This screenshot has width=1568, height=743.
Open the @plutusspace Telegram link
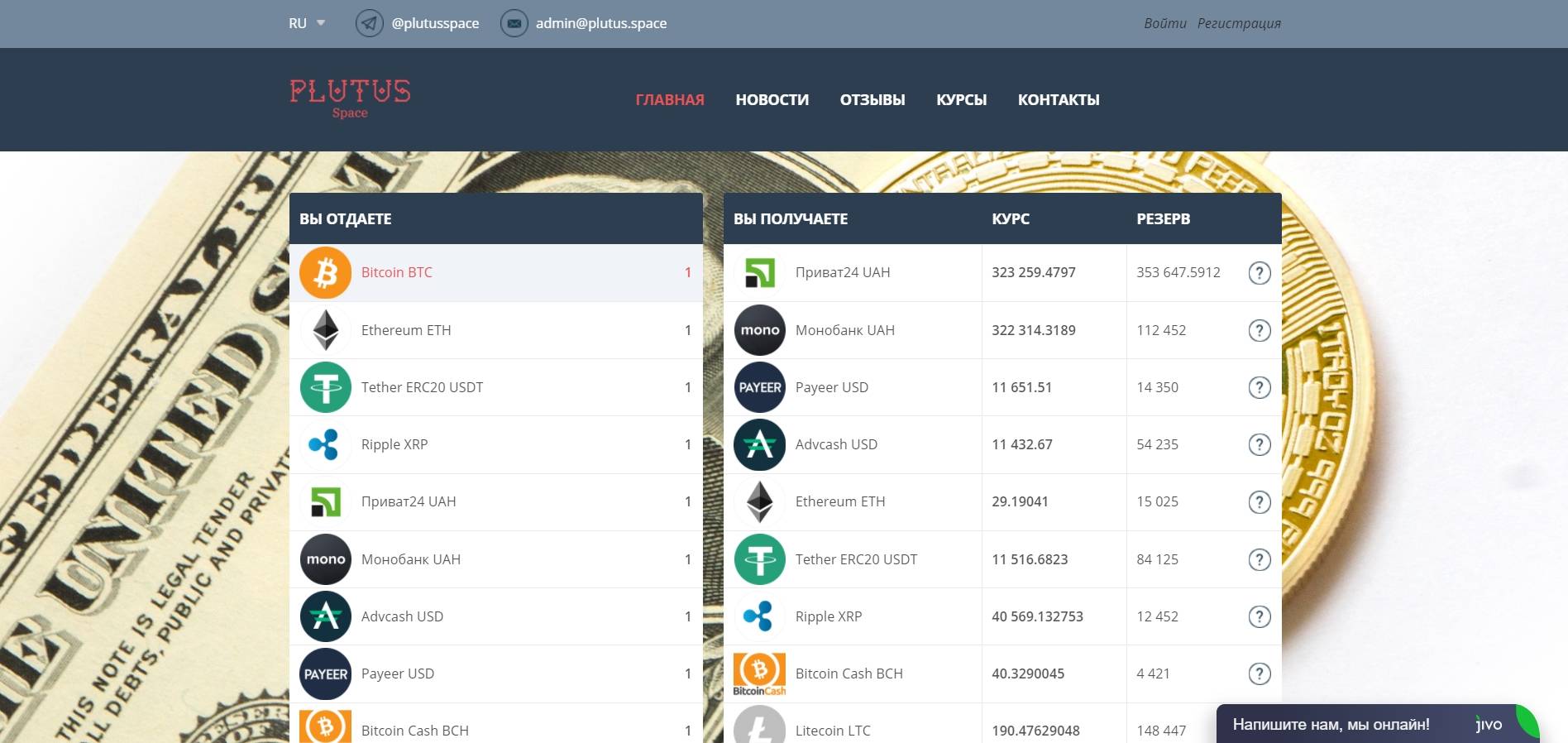coord(435,23)
